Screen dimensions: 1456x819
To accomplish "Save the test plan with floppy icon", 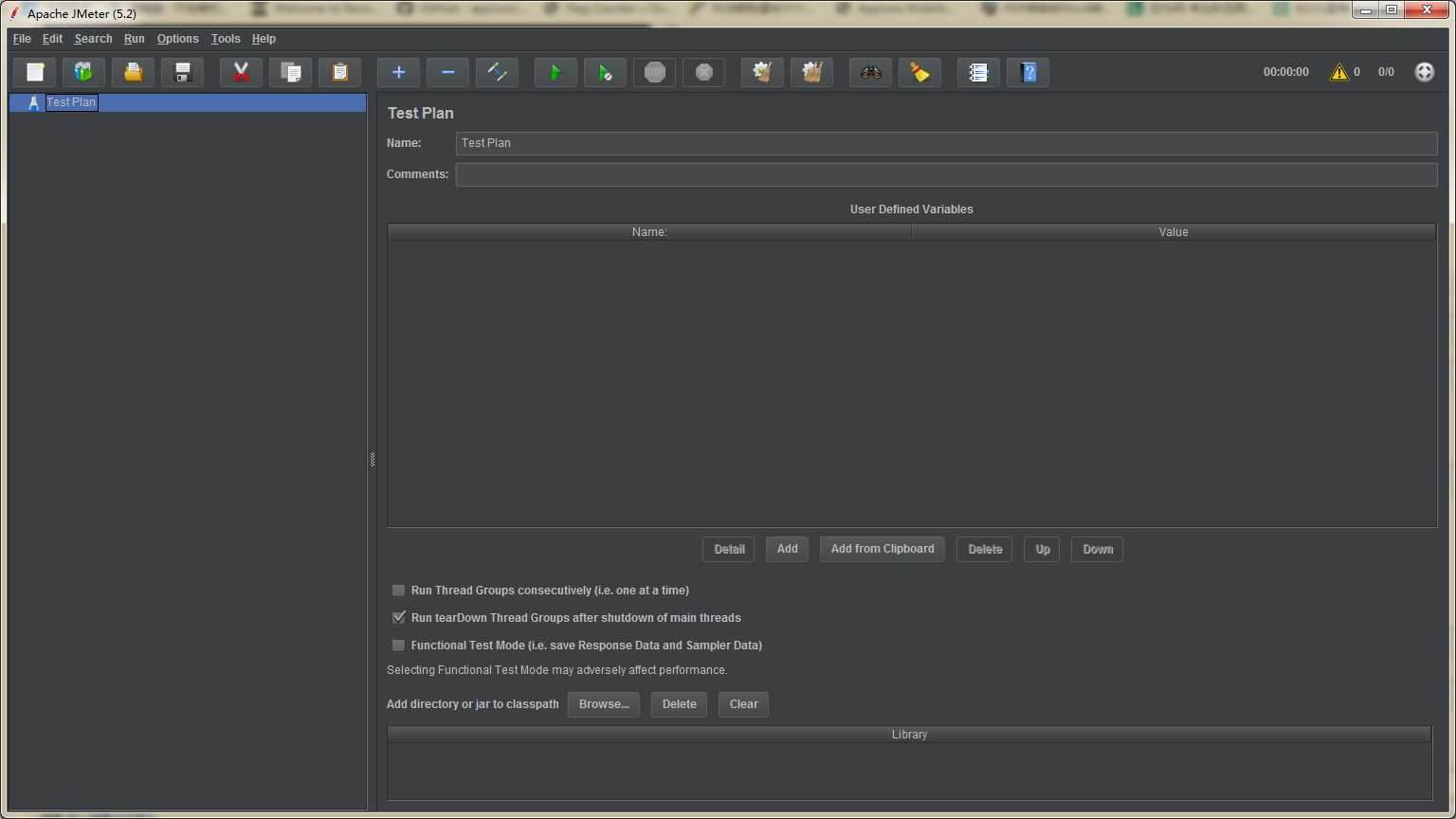I will tap(183, 72).
